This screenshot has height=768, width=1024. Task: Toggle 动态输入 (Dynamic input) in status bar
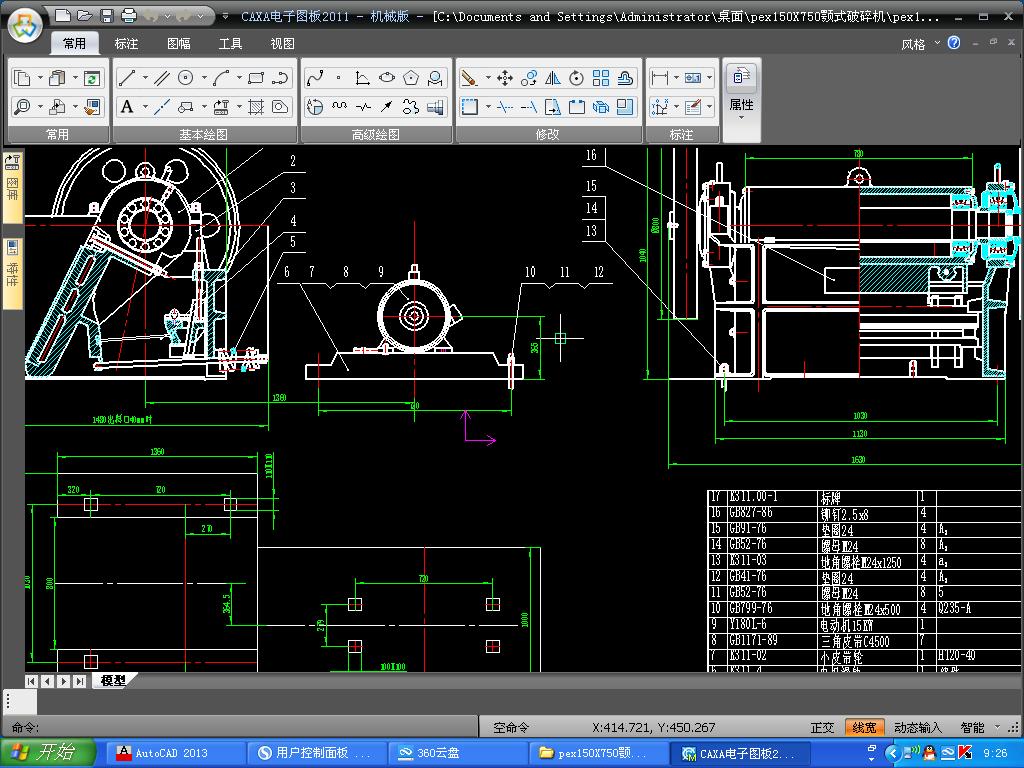(917, 727)
